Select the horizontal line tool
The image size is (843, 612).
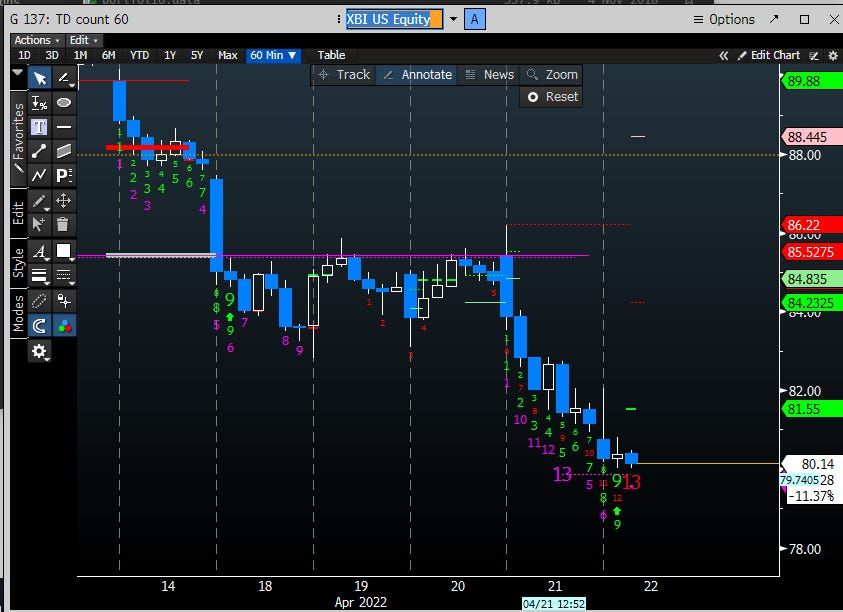64,127
